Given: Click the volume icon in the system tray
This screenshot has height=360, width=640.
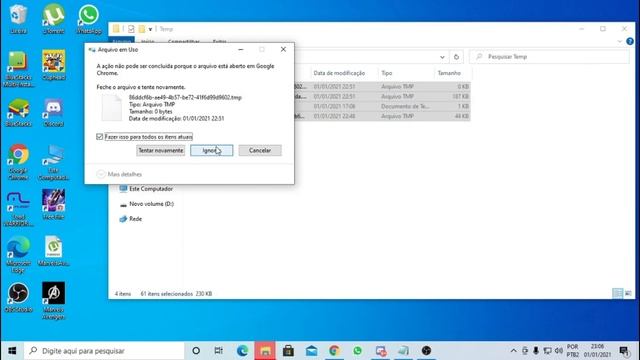Looking at the screenshot, I should 558,351.
